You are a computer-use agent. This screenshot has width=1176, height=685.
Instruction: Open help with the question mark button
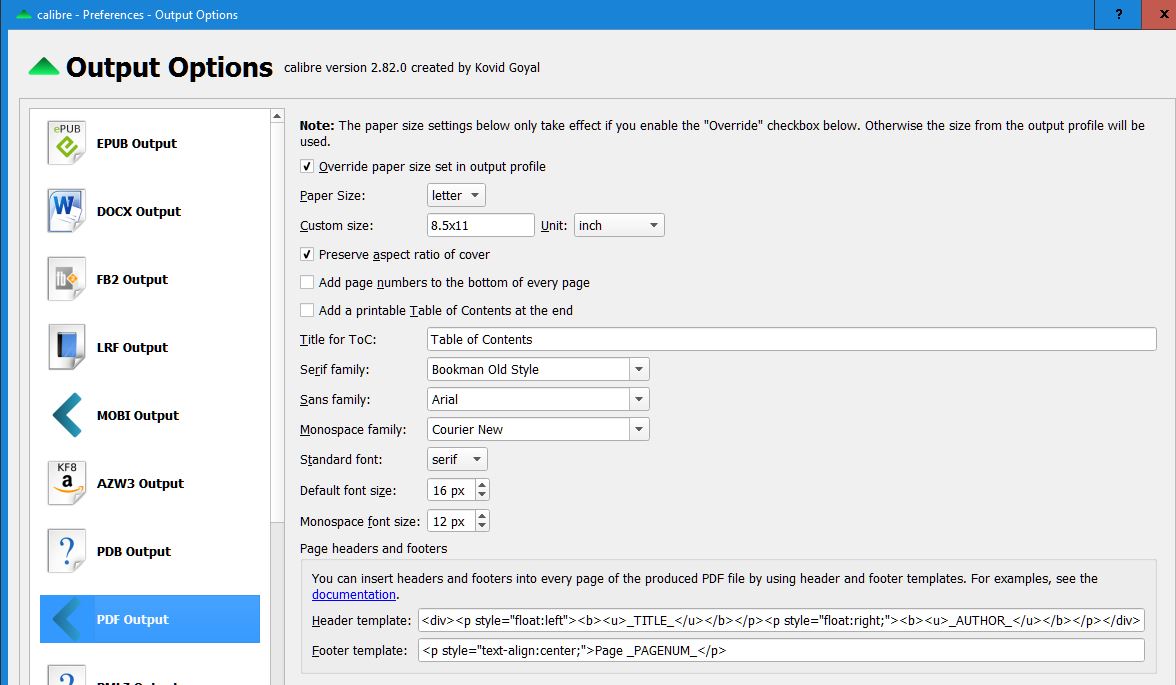click(1118, 14)
